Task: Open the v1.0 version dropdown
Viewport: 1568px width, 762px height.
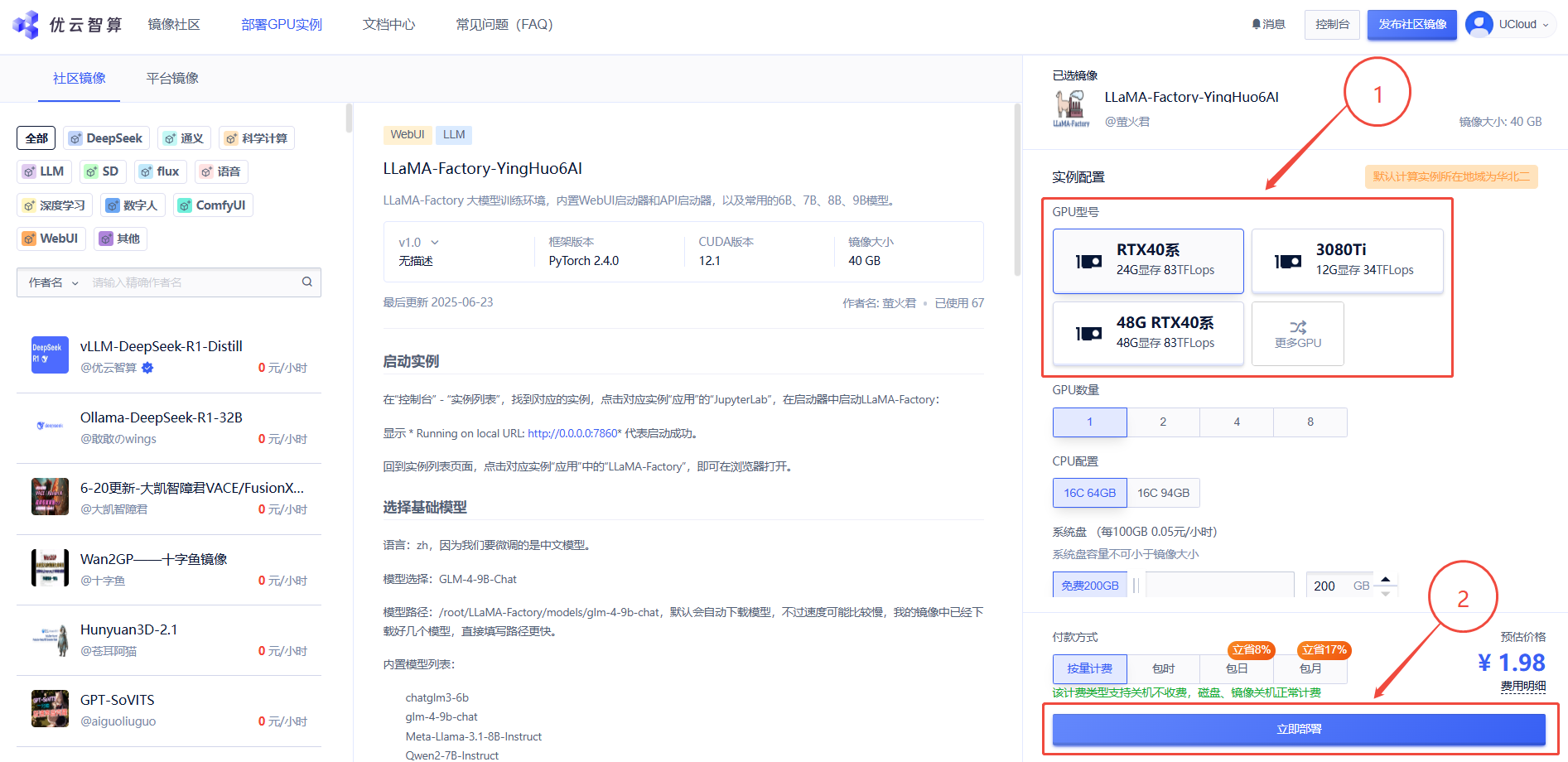Action: pyautogui.click(x=418, y=243)
